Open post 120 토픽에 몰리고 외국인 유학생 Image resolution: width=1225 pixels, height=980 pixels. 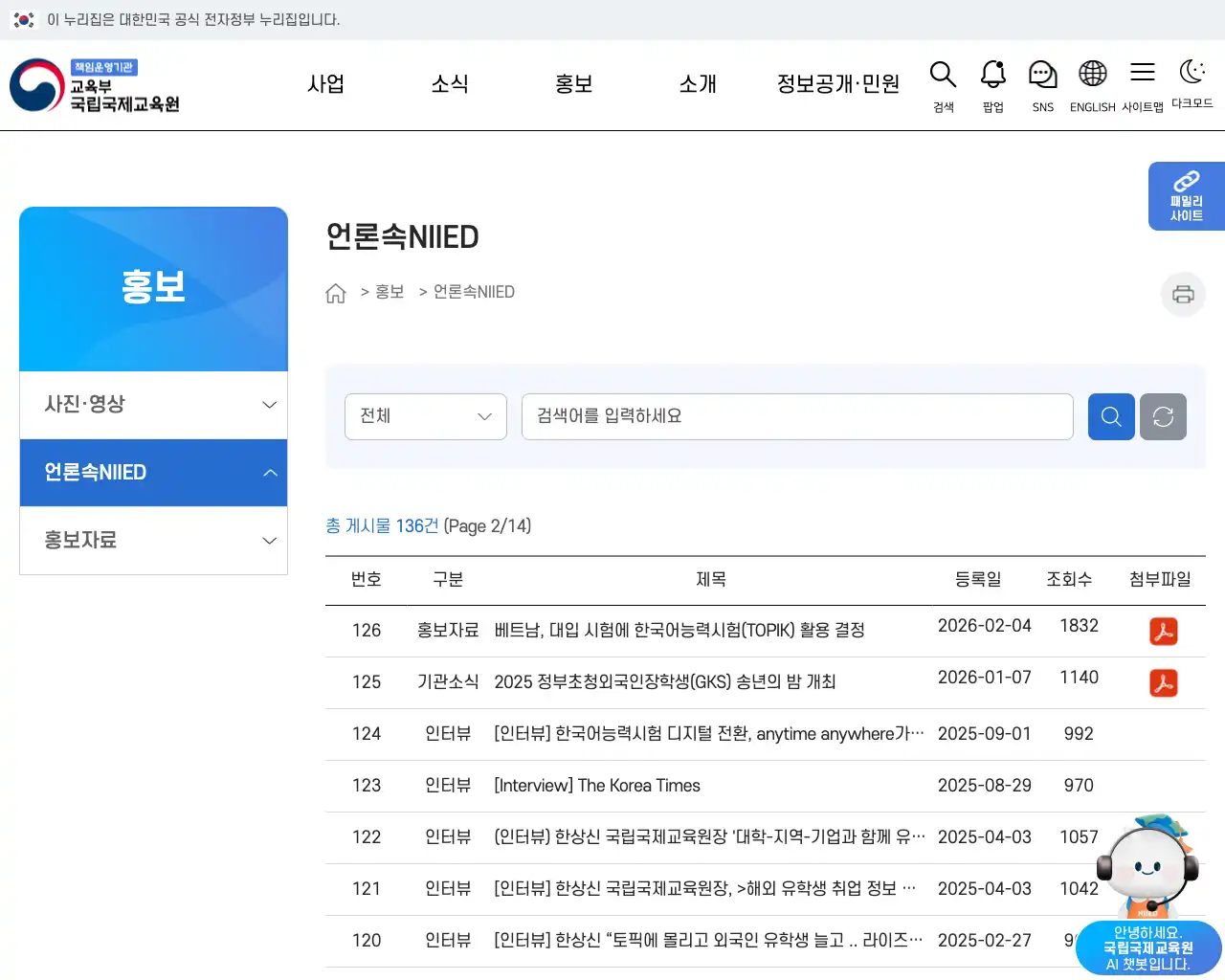708,941
